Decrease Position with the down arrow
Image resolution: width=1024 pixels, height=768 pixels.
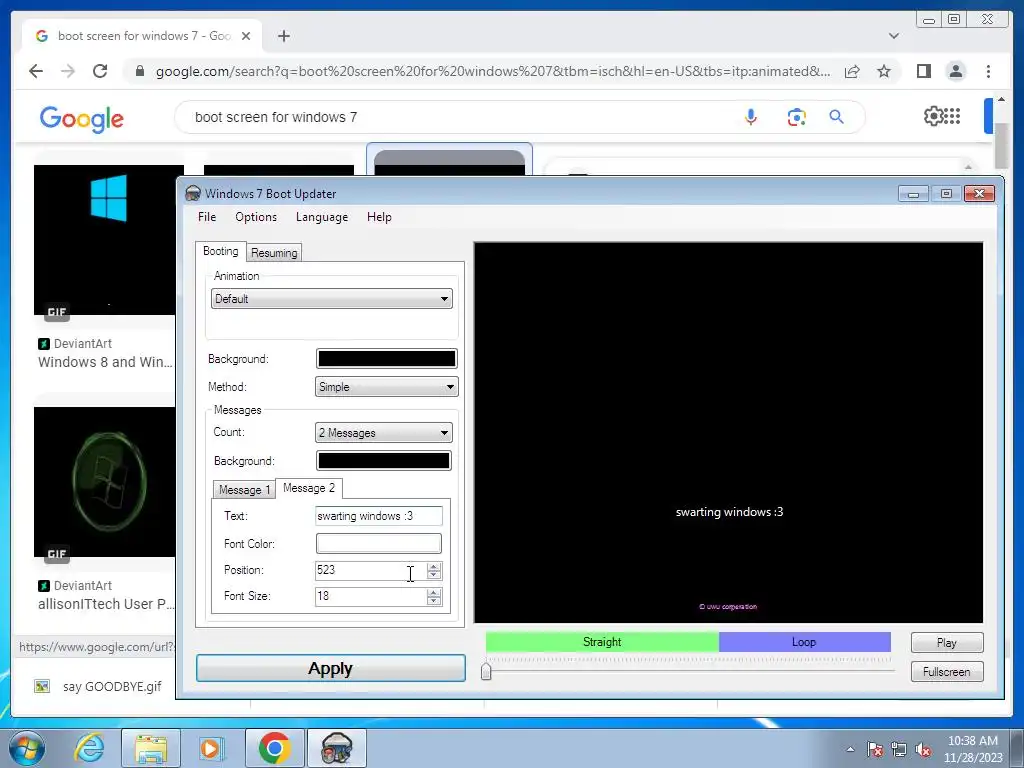coord(434,575)
